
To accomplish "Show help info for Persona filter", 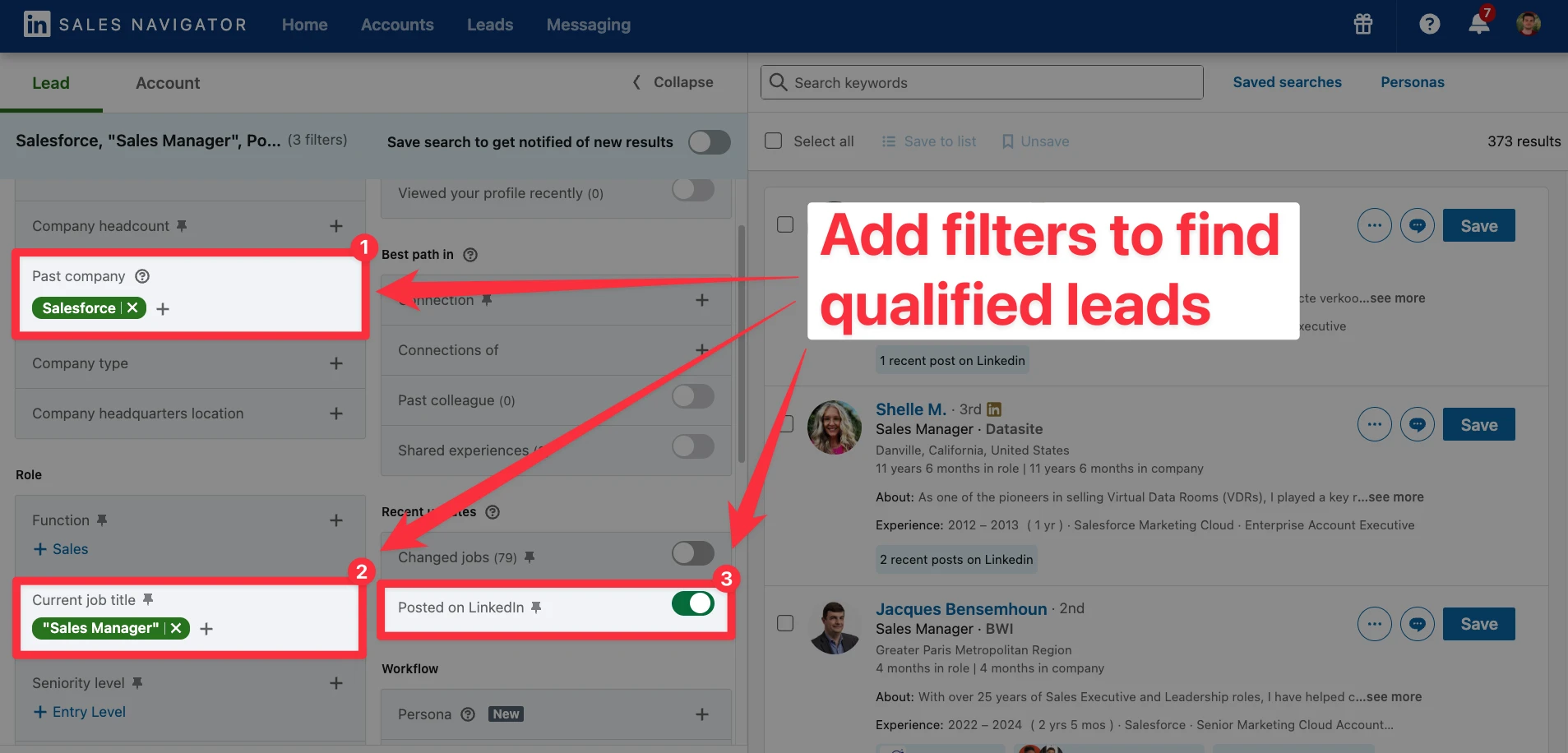I will click(x=468, y=714).
